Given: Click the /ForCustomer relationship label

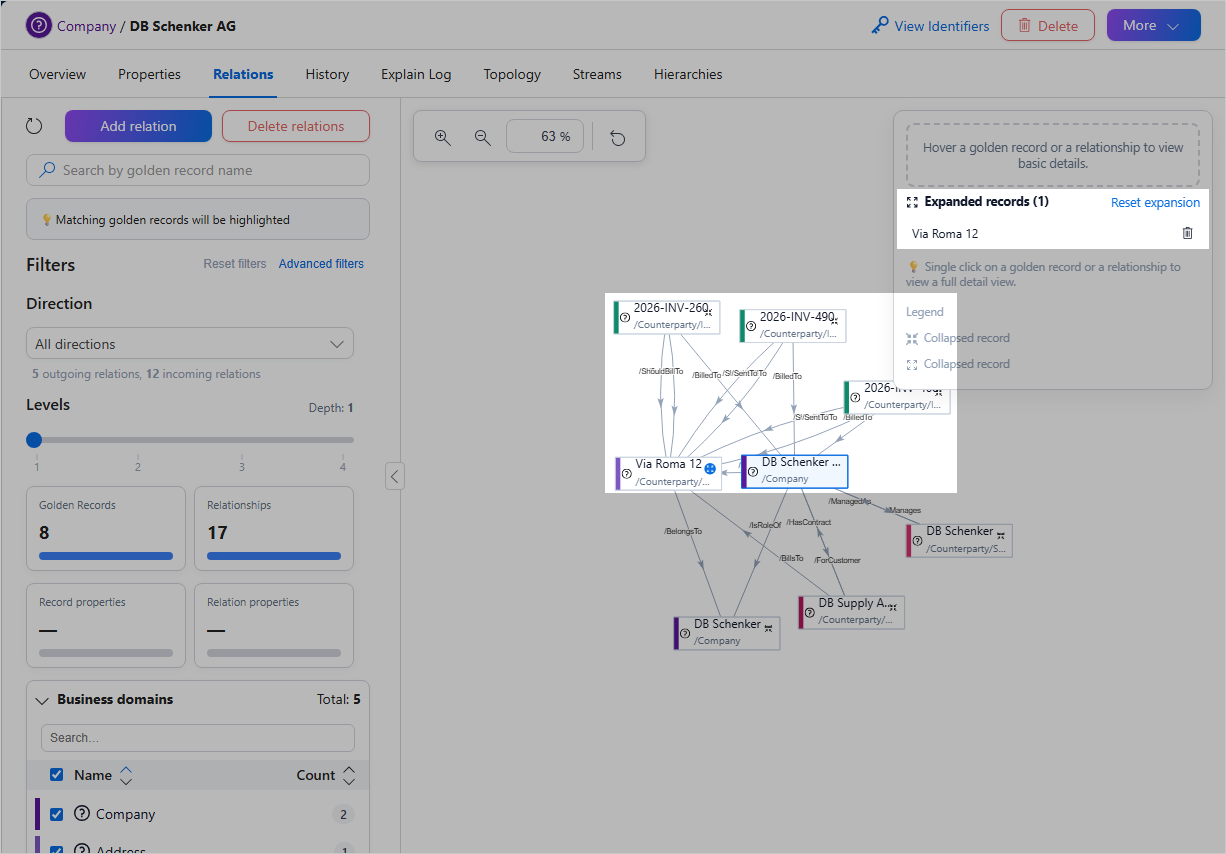Looking at the screenshot, I should click(837, 560).
